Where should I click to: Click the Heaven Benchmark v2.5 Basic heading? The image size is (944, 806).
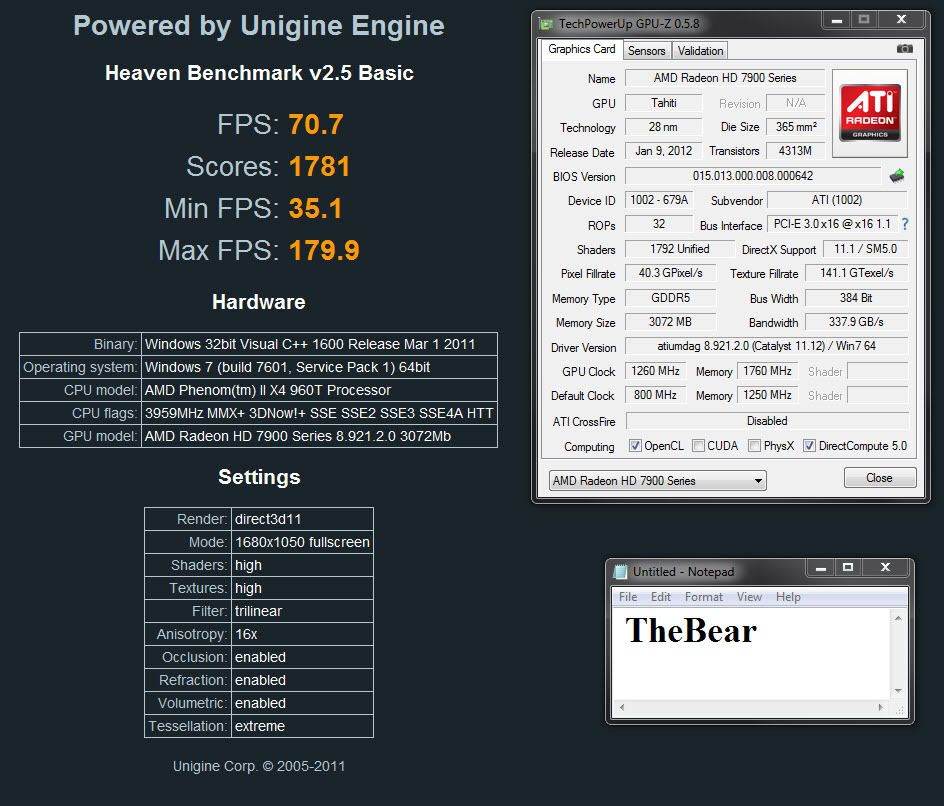pos(259,73)
